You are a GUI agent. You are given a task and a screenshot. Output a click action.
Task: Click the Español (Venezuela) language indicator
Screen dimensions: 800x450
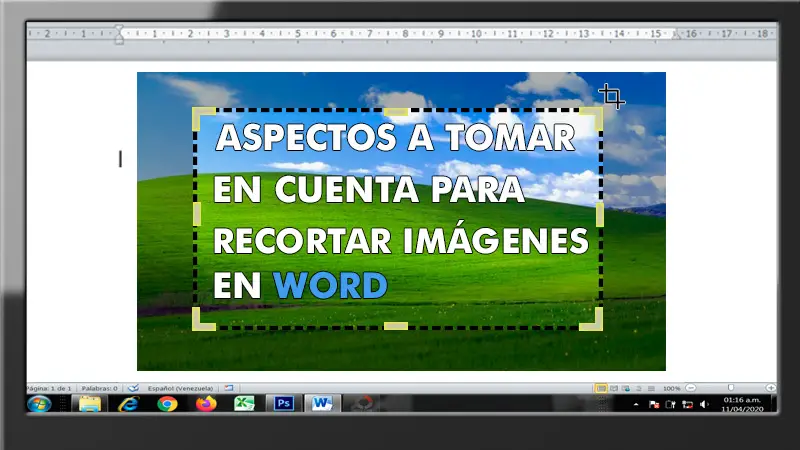click(180, 388)
